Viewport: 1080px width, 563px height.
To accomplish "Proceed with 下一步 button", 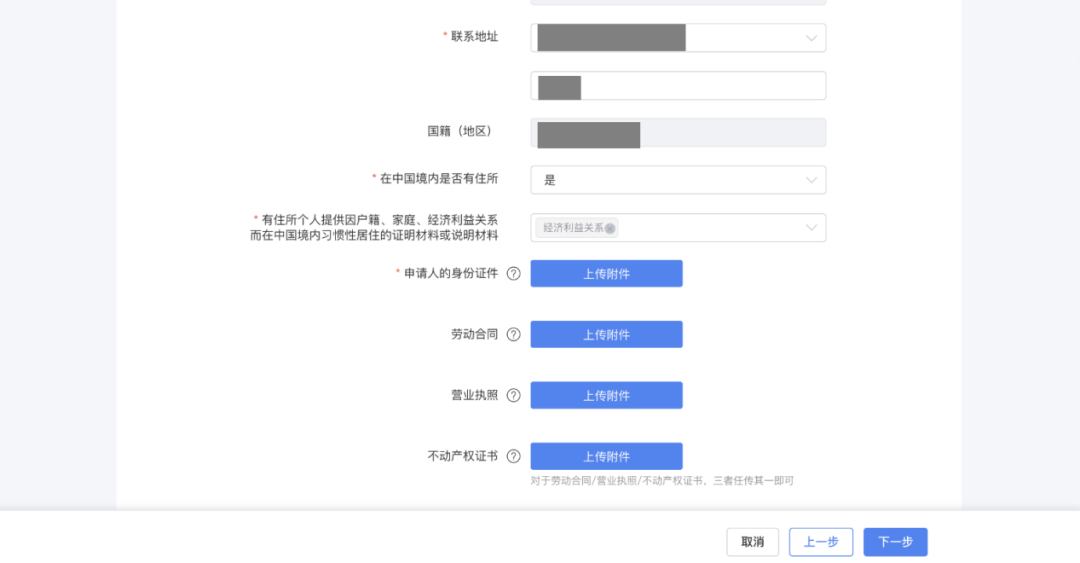I will coord(895,542).
